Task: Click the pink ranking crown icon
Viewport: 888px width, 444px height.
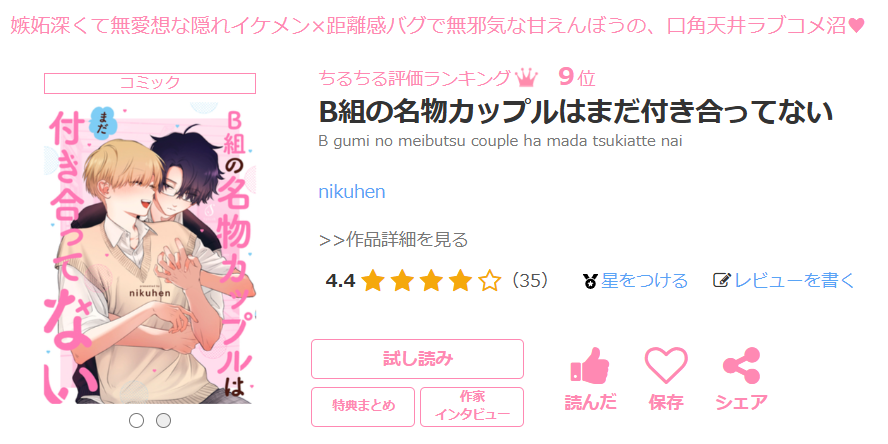Action: point(526,78)
